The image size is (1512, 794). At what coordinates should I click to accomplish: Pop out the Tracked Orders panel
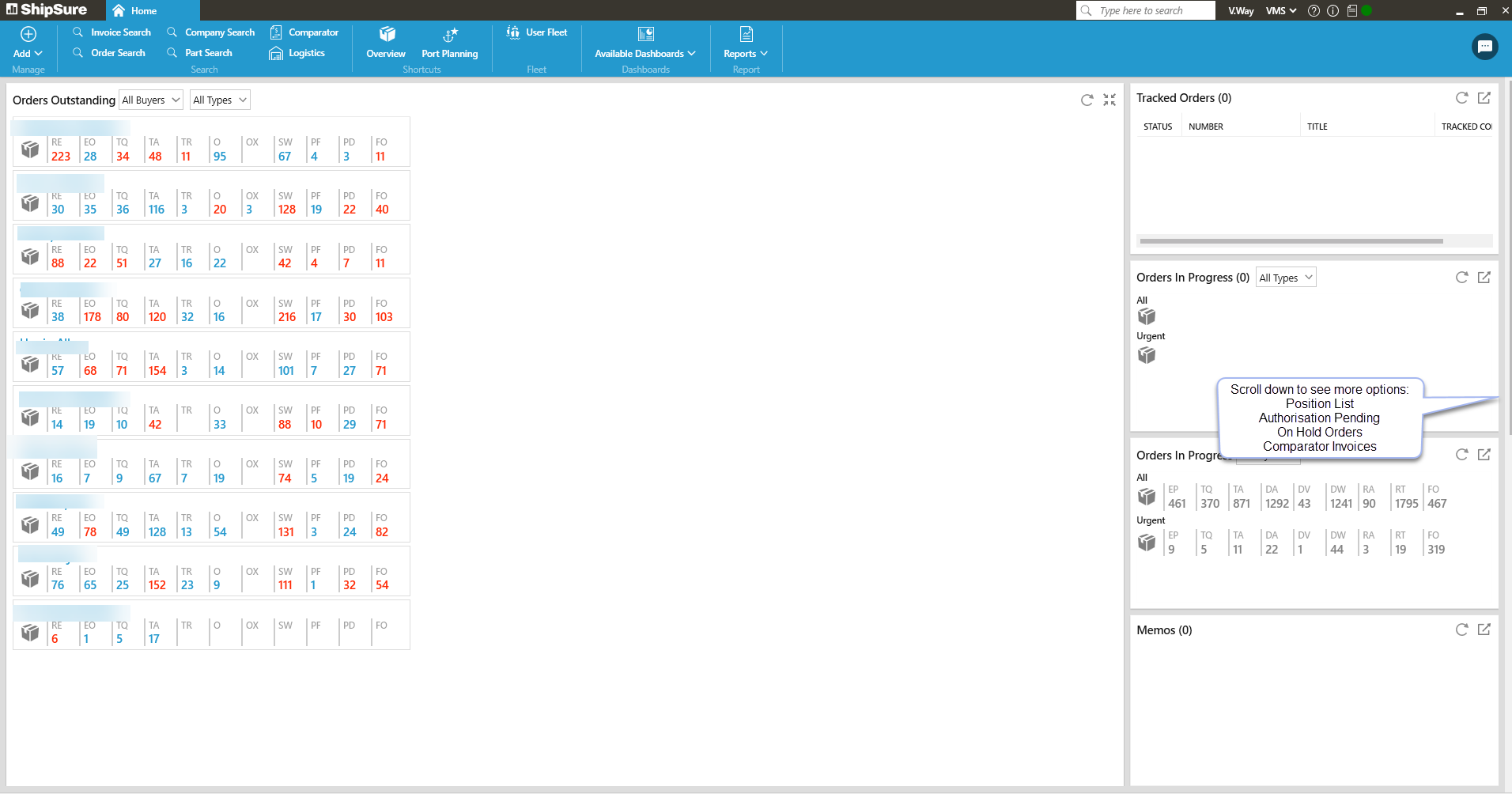click(1484, 98)
